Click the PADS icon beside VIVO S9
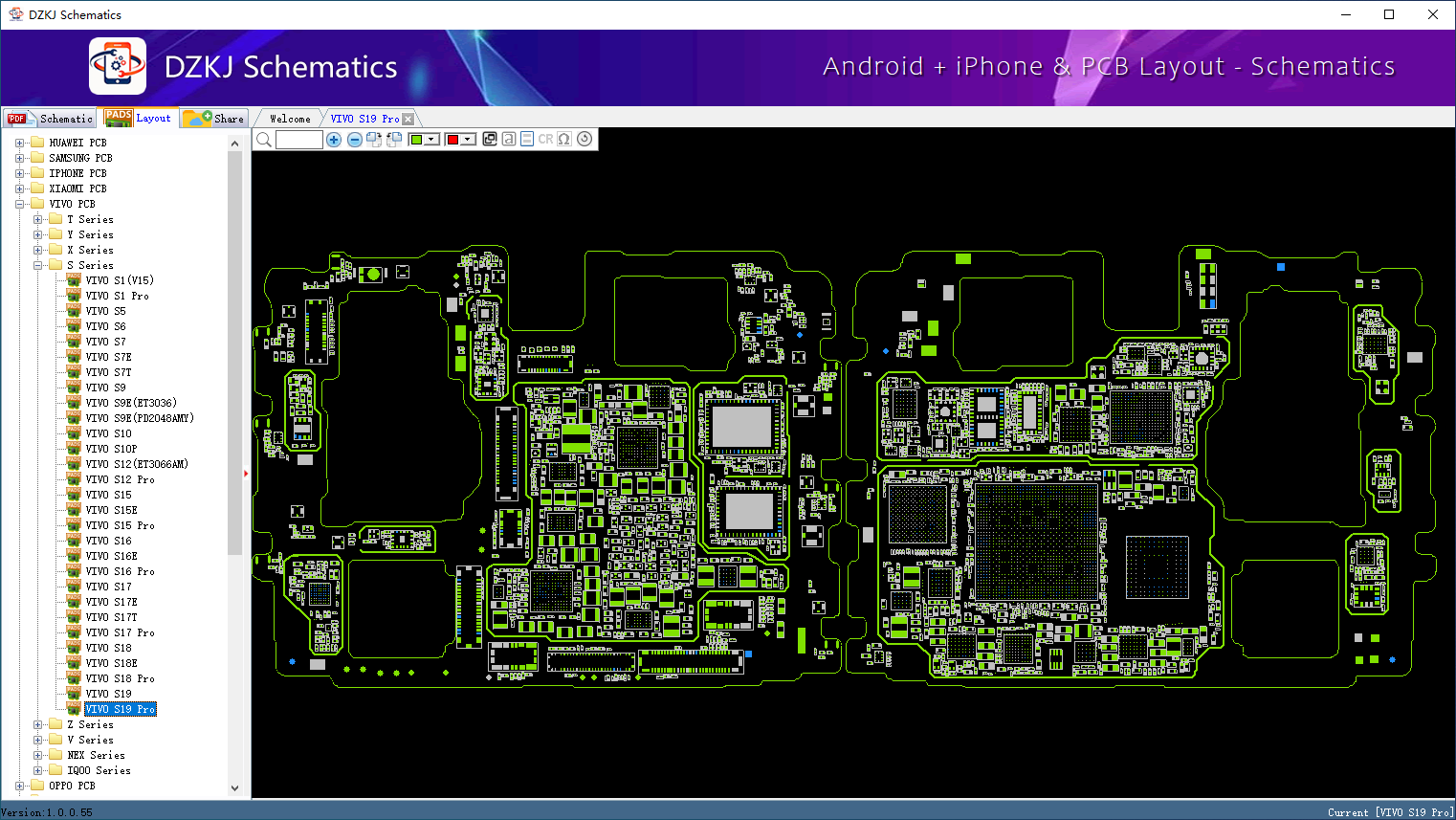 point(74,388)
